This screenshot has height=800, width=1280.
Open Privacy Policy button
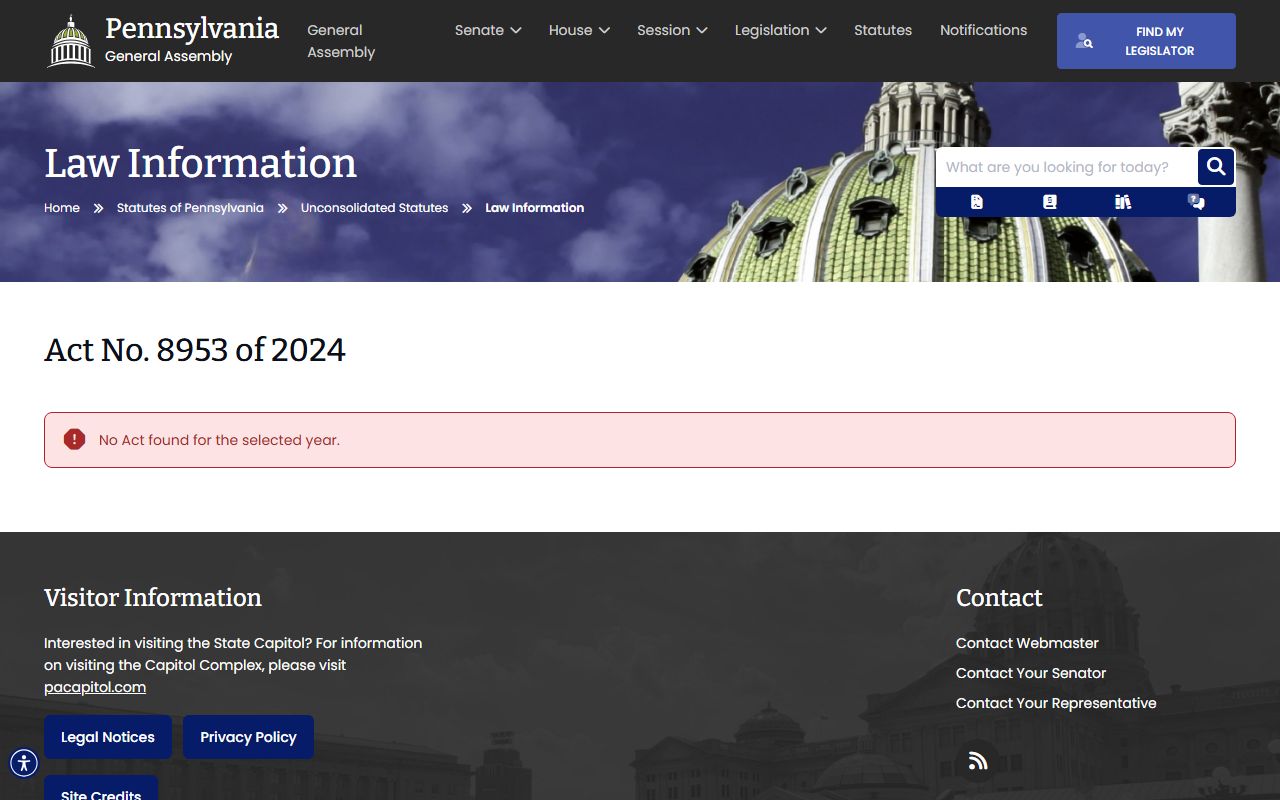click(248, 737)
